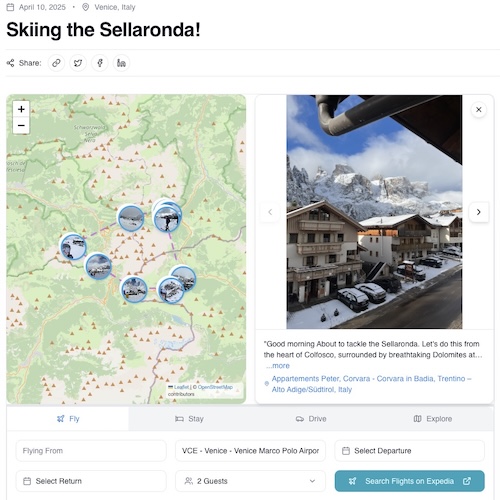Open the Leaflet attribution link on the map

pos(181,387)
